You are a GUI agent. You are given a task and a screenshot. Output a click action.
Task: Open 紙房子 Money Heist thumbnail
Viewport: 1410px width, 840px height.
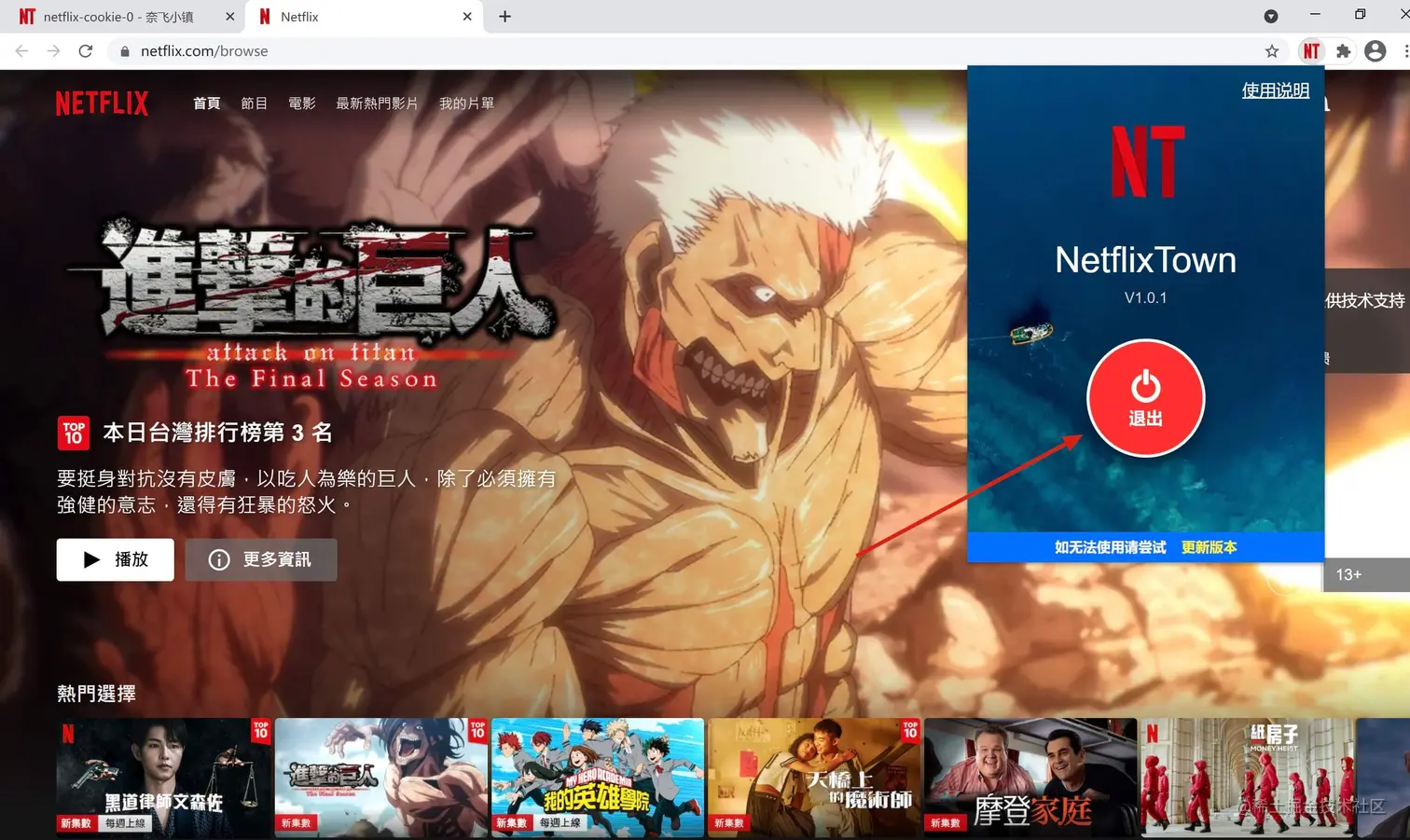[x=1247, y=776]
